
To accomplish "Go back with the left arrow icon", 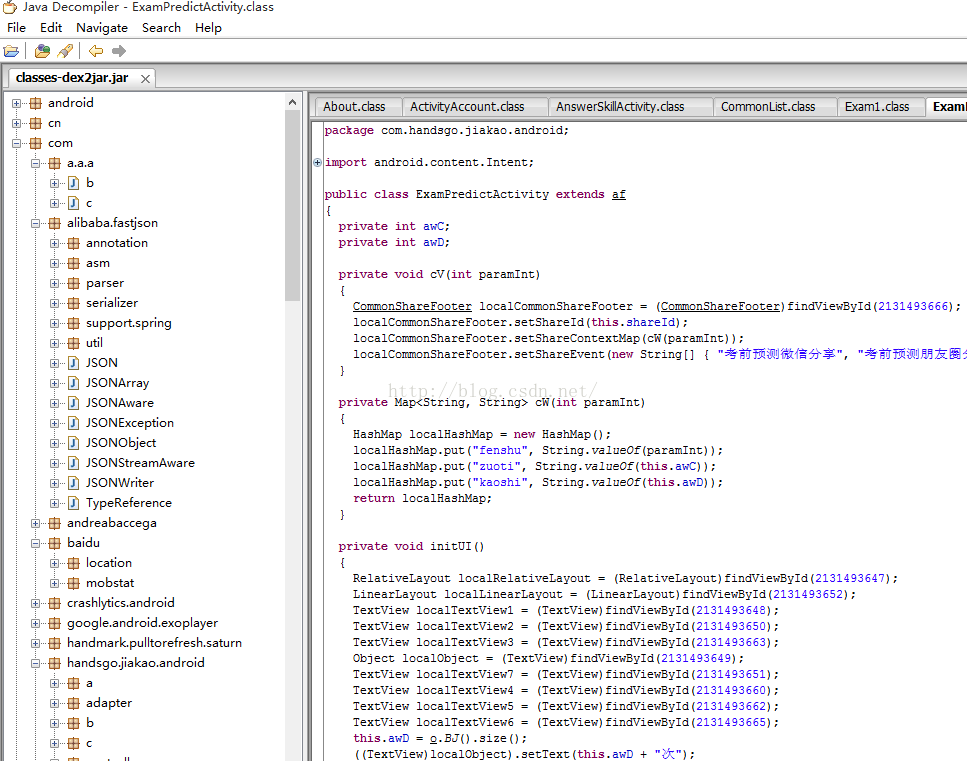I will pyautogui.click(x=96, y=51).
